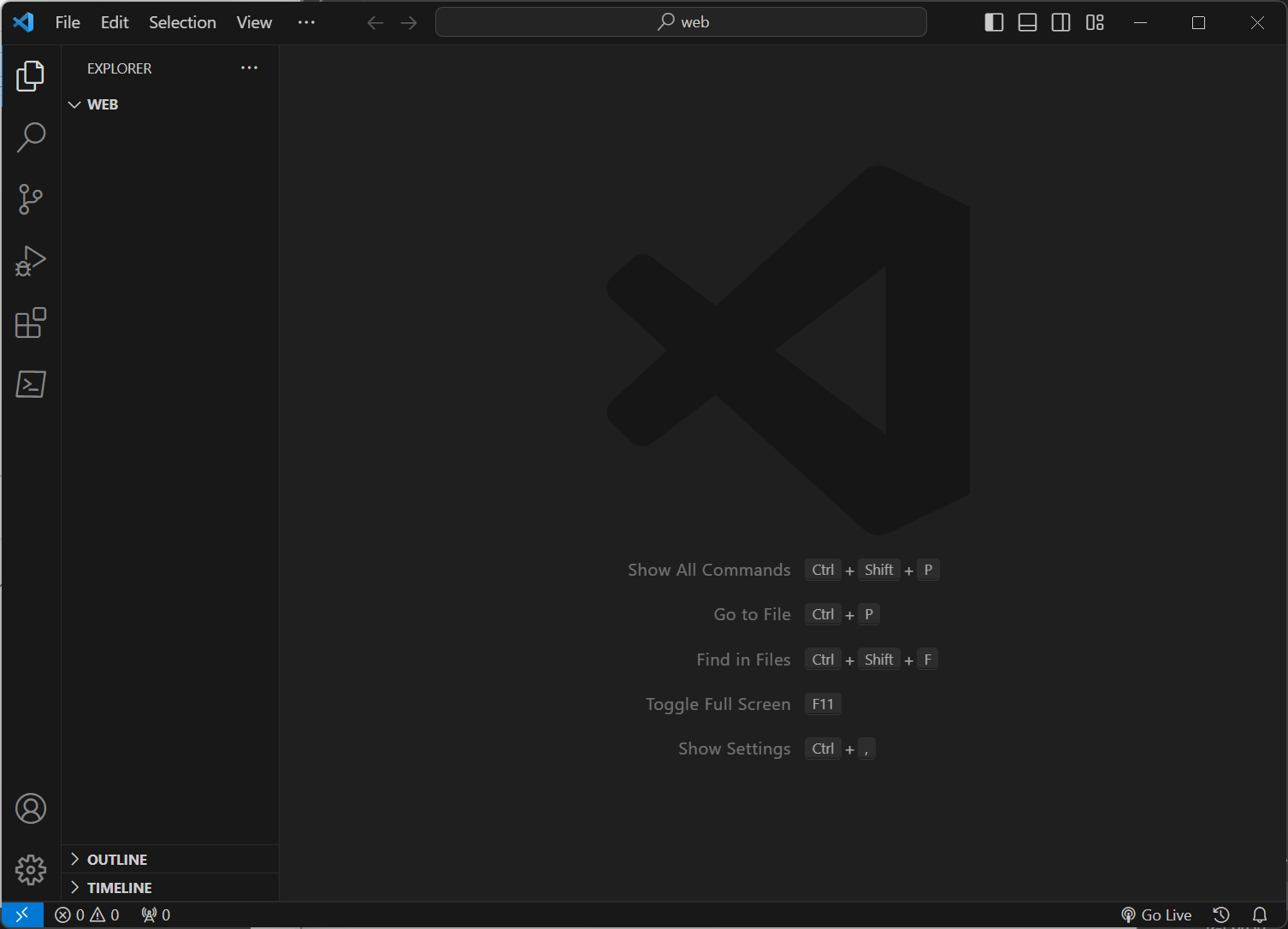The image size is (1288, 929).
Task: Minimize the VS Code window
Action: [x=1140, y=22]
